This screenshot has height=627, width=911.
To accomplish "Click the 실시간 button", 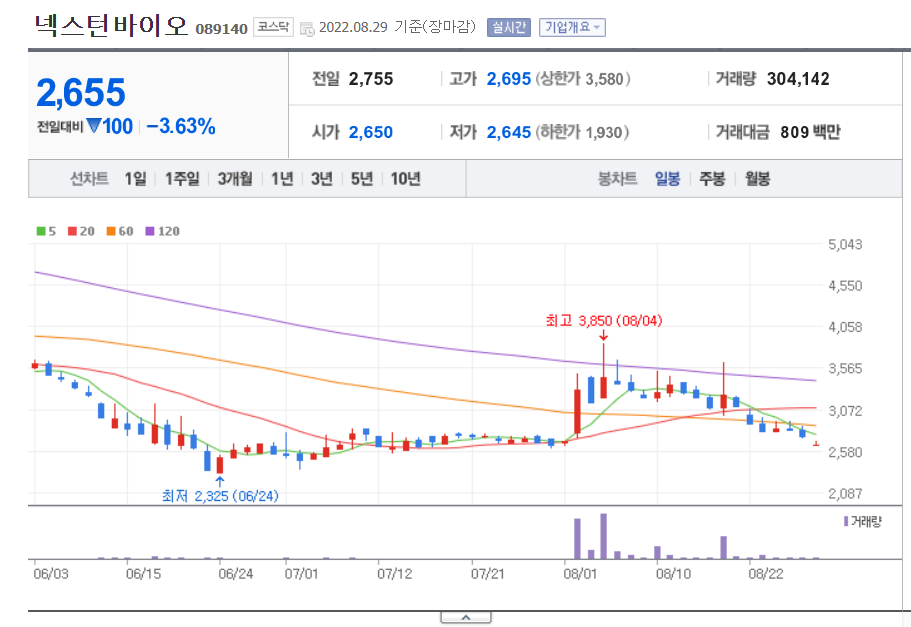I will (509, 27).
